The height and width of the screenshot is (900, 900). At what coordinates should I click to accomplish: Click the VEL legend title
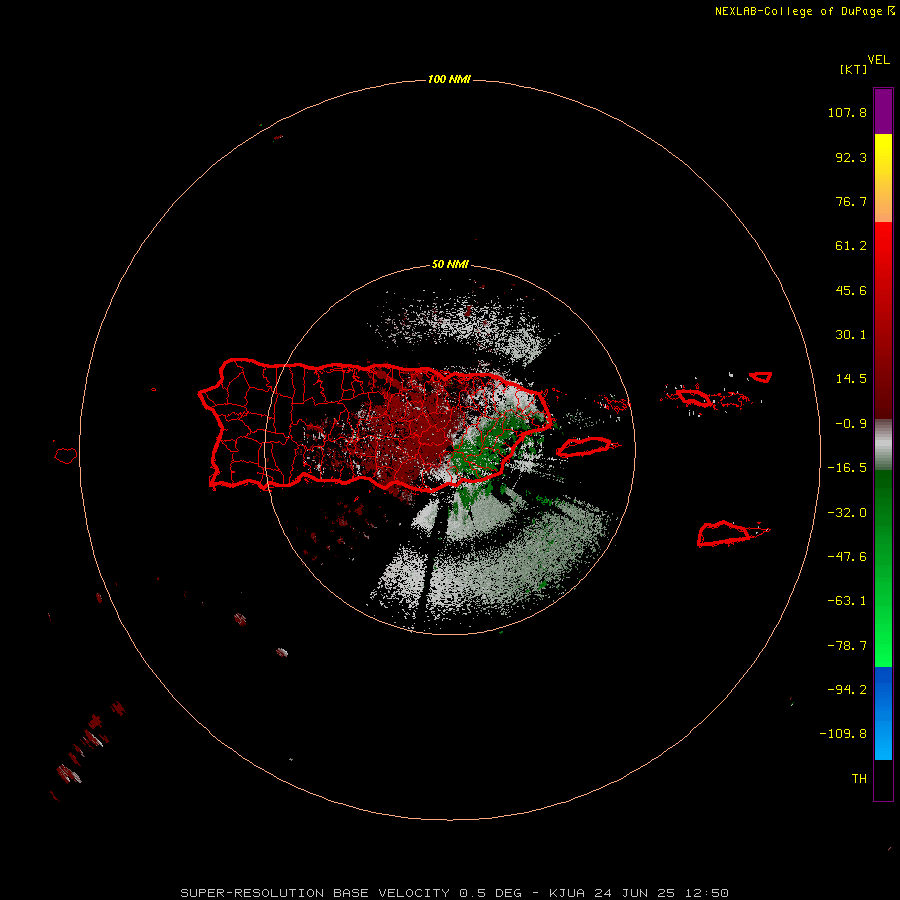[x=878, y=60]
